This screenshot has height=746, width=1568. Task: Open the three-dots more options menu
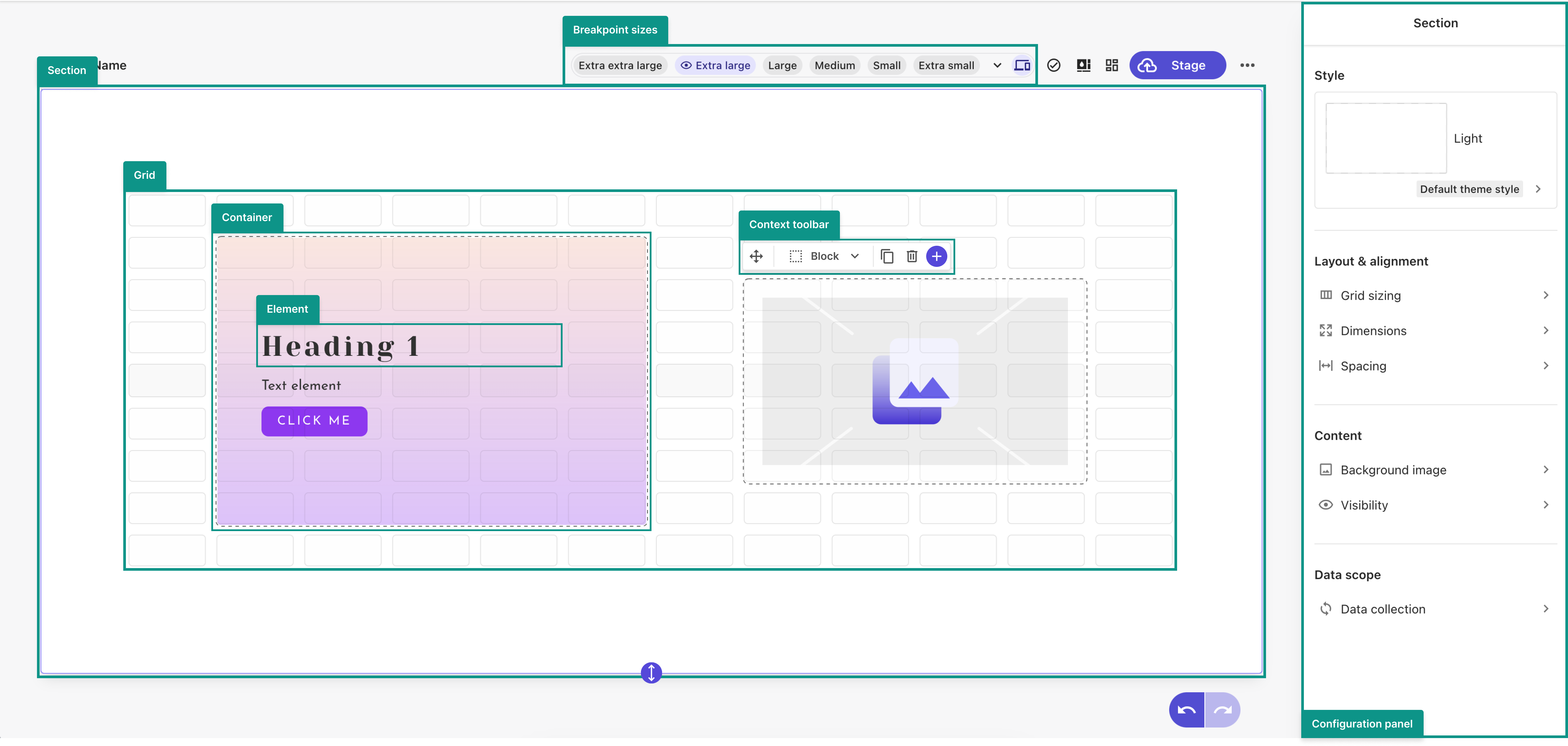(x=1247, y=65)
